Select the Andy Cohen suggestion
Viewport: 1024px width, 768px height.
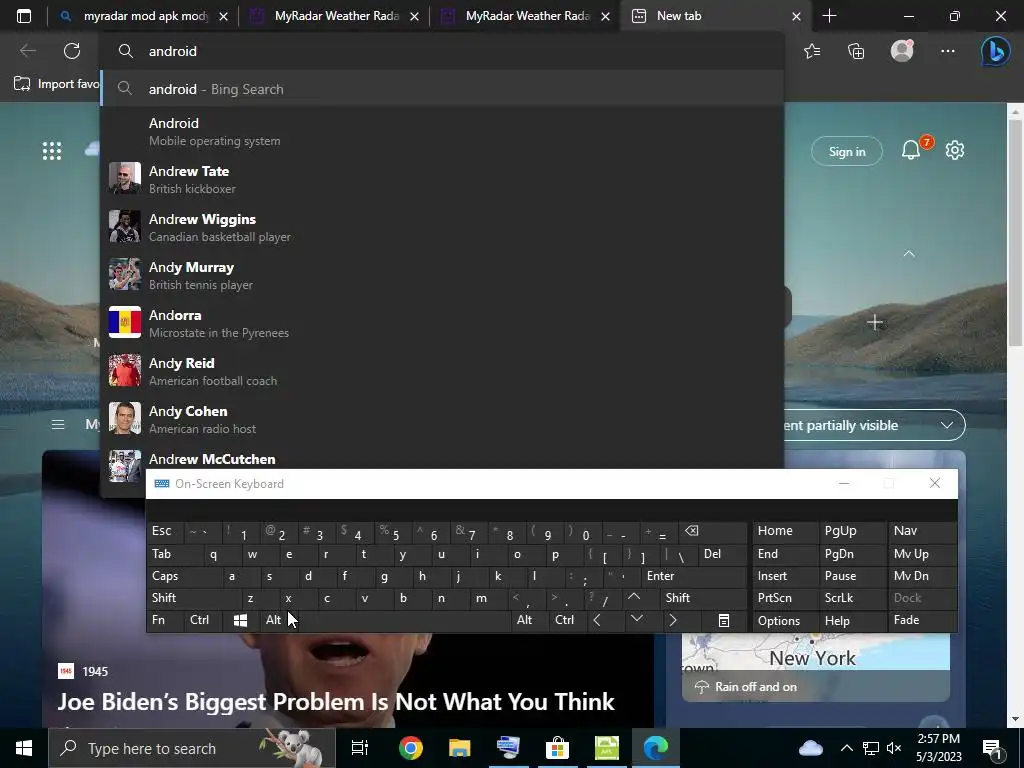[x=443, y=419]
